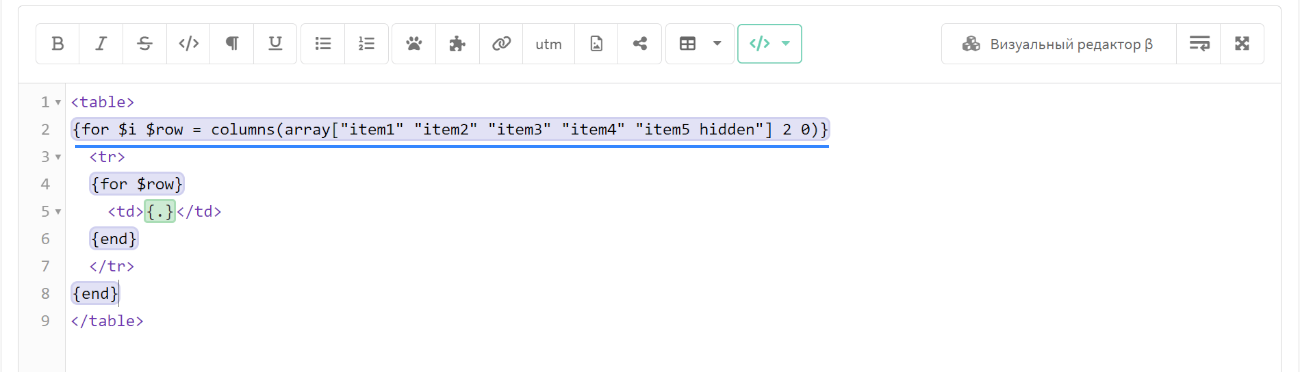The width and height of the screenshot is (1300, 372).
Task: Click opening <table> tag text
Action: 102,102
